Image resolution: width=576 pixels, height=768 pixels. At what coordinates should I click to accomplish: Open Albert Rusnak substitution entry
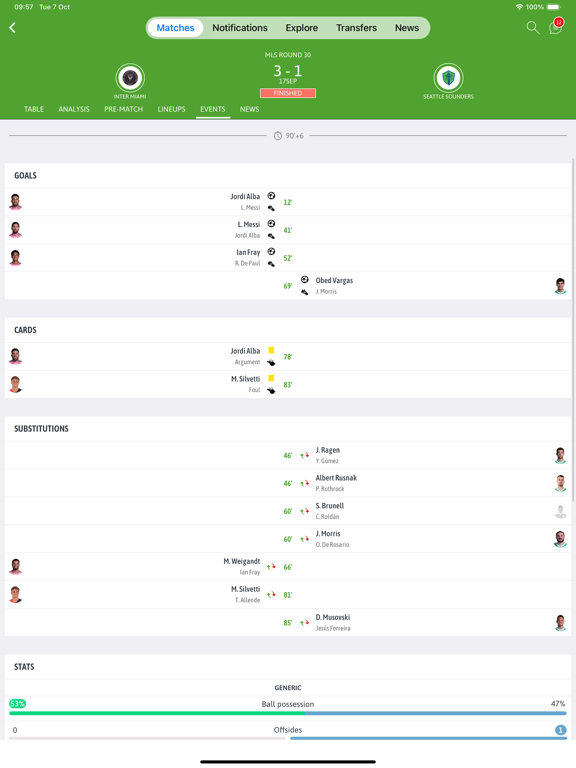(x=288, y=483)
